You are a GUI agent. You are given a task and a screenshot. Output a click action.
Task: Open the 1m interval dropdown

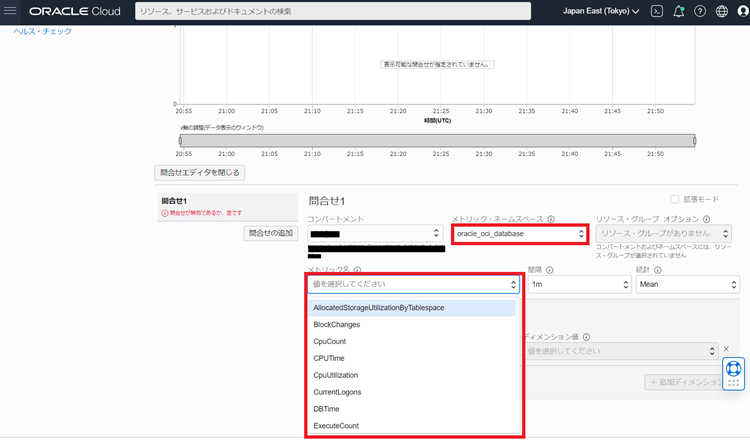pos(577,284)
